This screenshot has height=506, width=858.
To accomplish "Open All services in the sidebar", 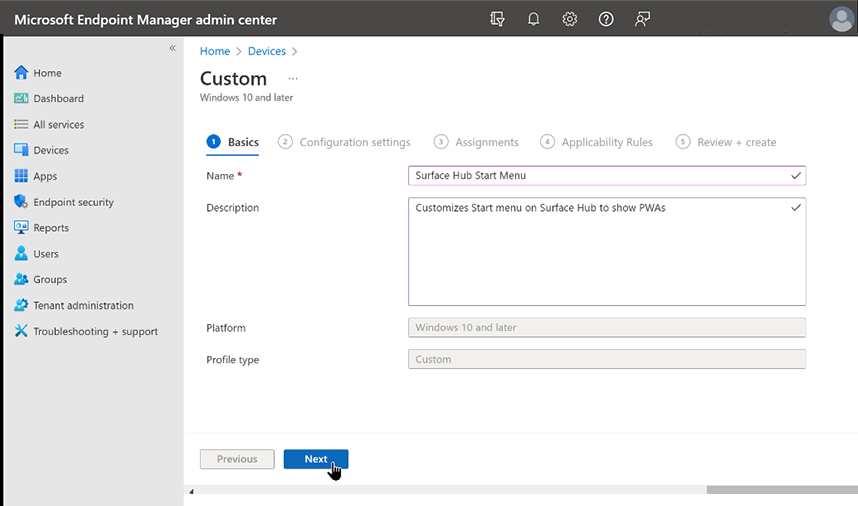I will tap(59, 125).
